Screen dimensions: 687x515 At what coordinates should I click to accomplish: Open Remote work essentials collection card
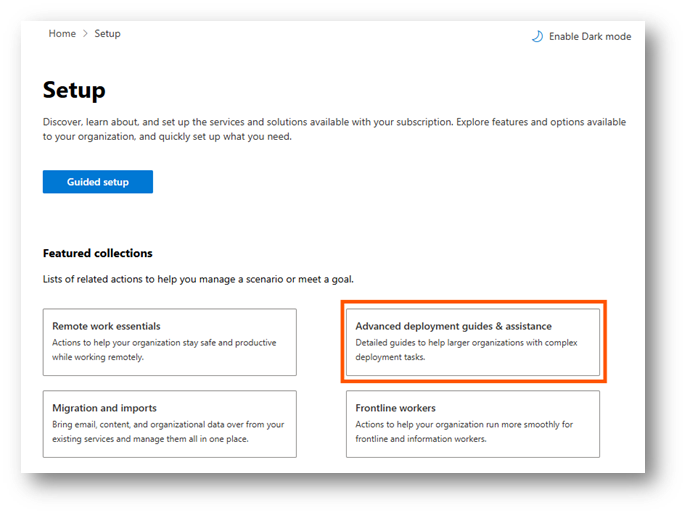pyautogui.click(x=170, y=342)
